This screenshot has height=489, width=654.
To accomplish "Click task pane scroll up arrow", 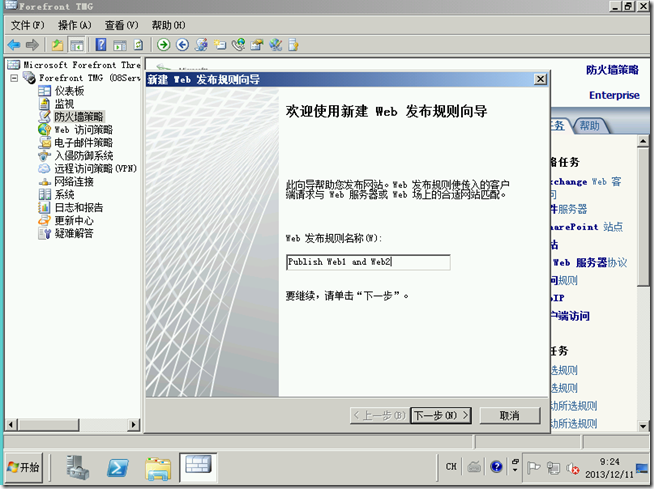I will pos(643,141).
